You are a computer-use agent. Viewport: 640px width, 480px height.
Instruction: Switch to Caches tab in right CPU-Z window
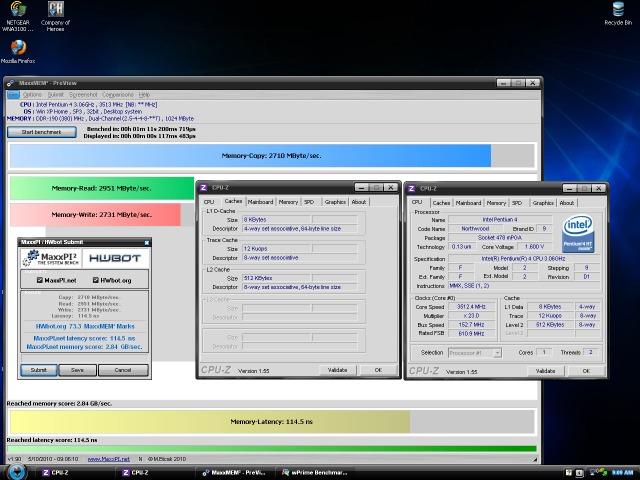pos(441,203)
